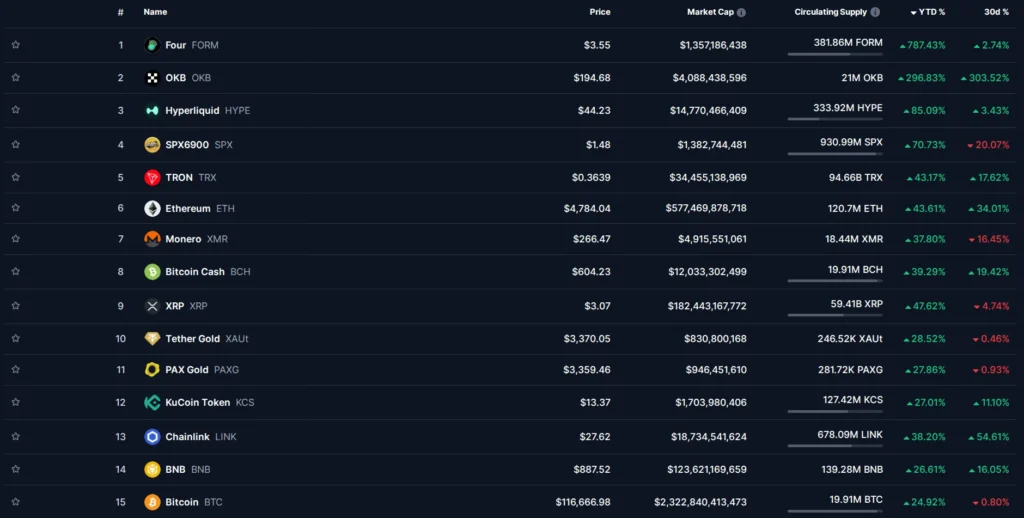Click the Market Cap info icon
Screen dimensions: 1024x518
[741, 12]
